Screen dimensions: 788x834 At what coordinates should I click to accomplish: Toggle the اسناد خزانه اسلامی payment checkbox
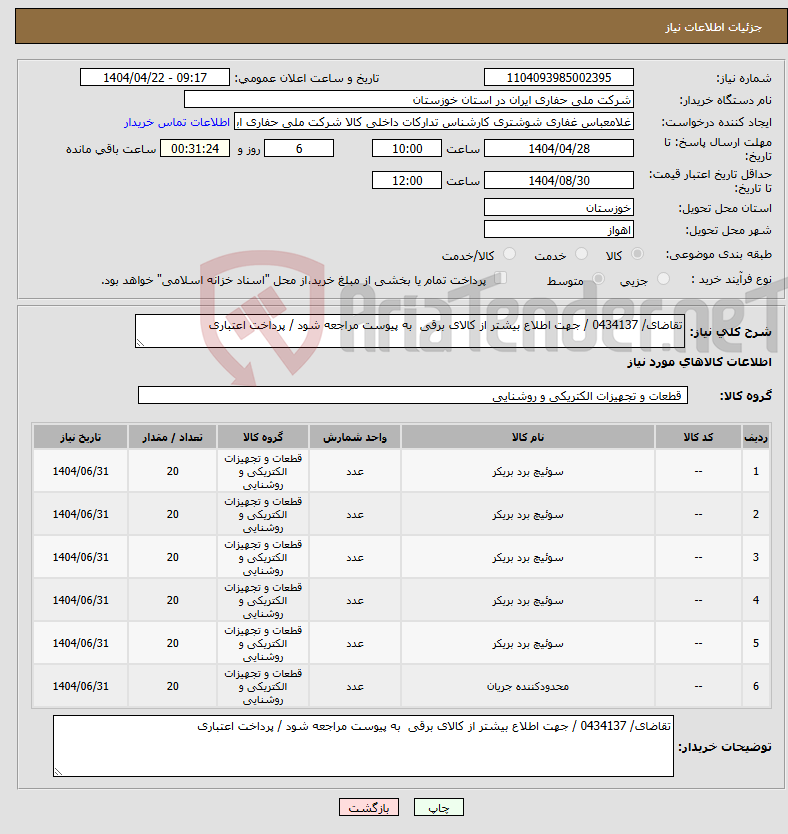pos(500,278)
